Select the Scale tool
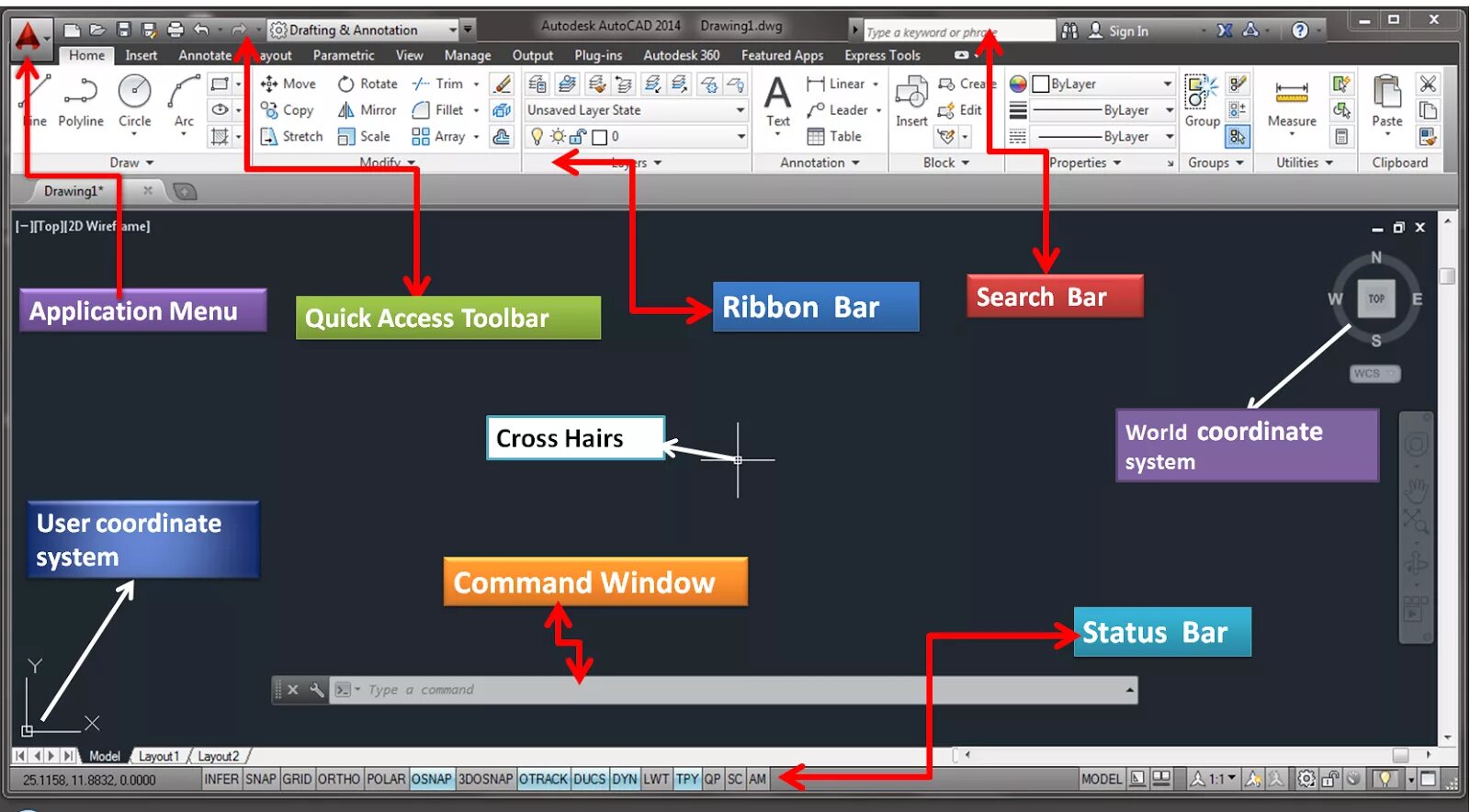Viewport: 1470px width, 812px height. 364,136
